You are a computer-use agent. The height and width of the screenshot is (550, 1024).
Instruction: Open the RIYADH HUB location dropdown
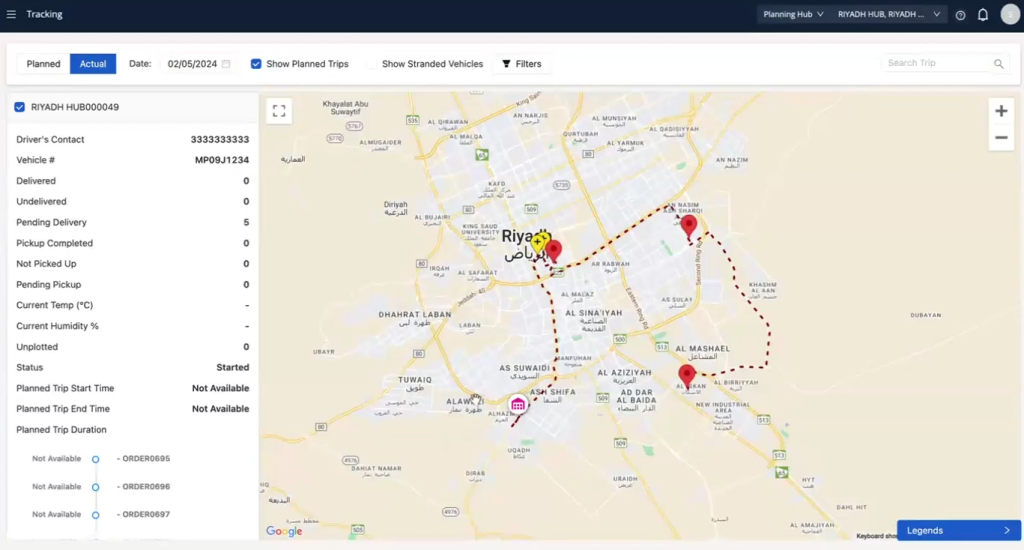[x=890, y=15]
